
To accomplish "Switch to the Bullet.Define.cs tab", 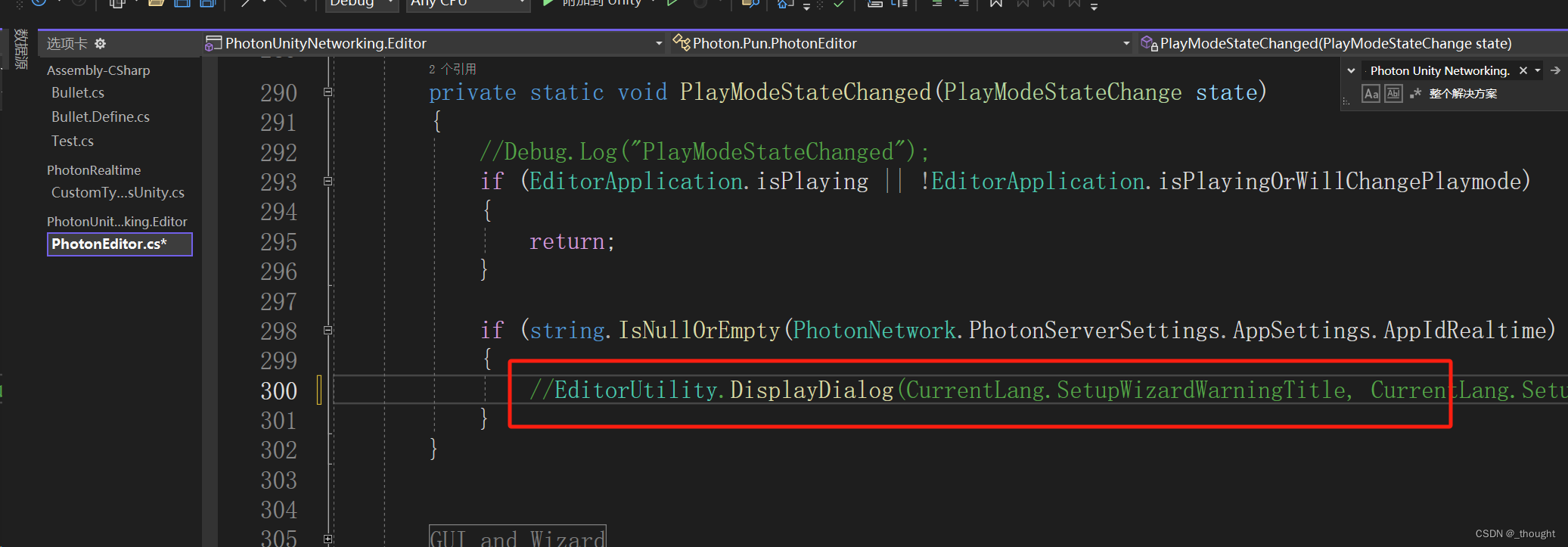I will (x=101, y=117).
